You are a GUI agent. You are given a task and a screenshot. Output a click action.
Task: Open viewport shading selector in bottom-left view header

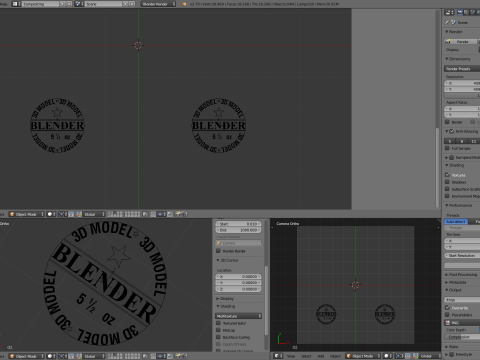coord(51,356)
